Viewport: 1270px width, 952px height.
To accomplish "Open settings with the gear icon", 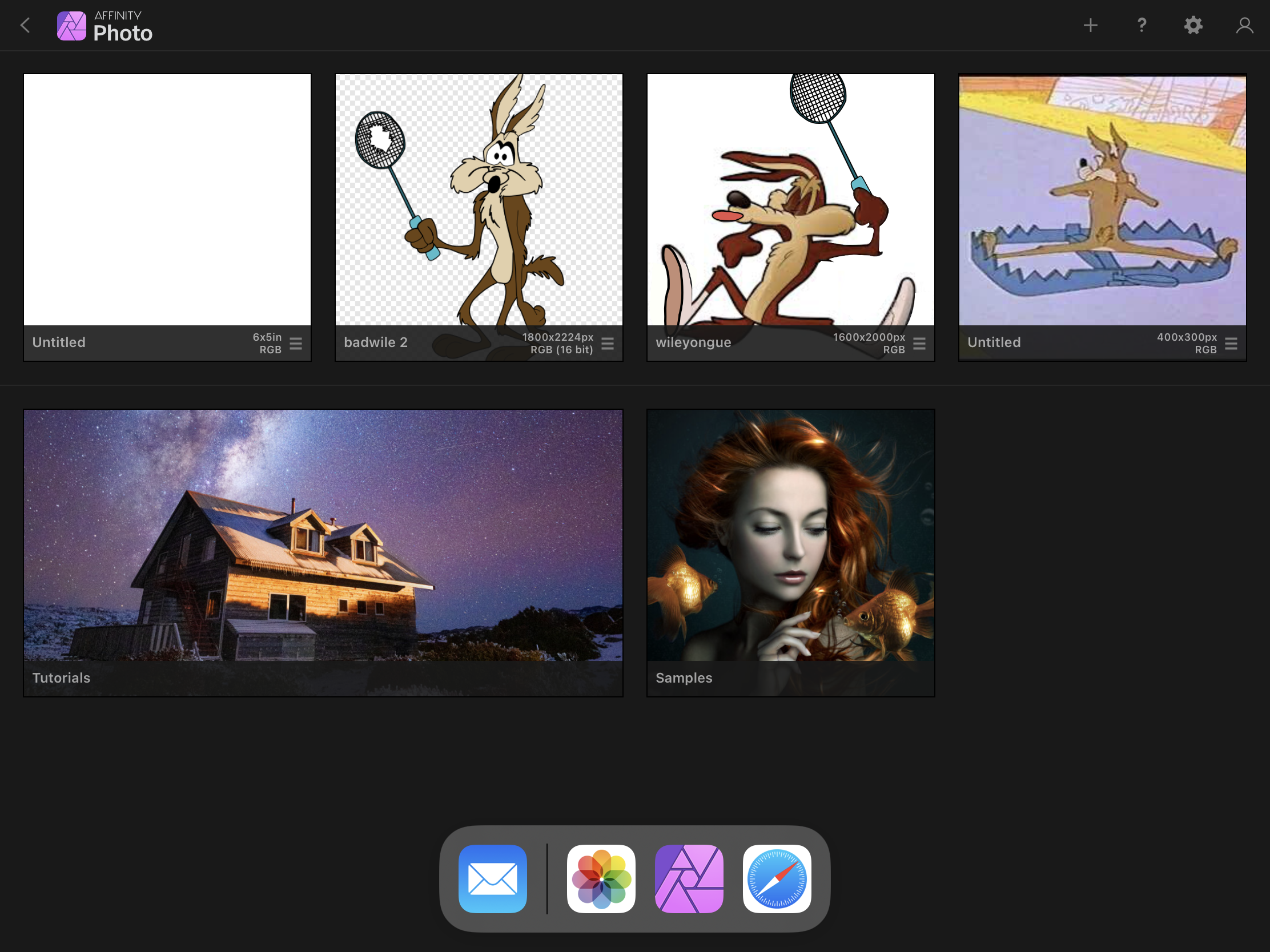I will point(1193,25).
